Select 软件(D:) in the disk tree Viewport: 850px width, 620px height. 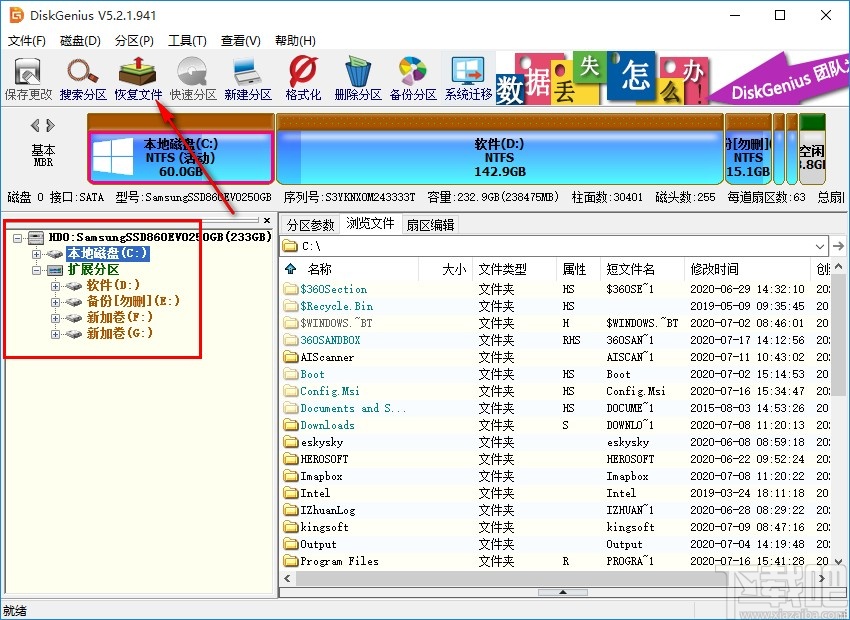point(113,285)
